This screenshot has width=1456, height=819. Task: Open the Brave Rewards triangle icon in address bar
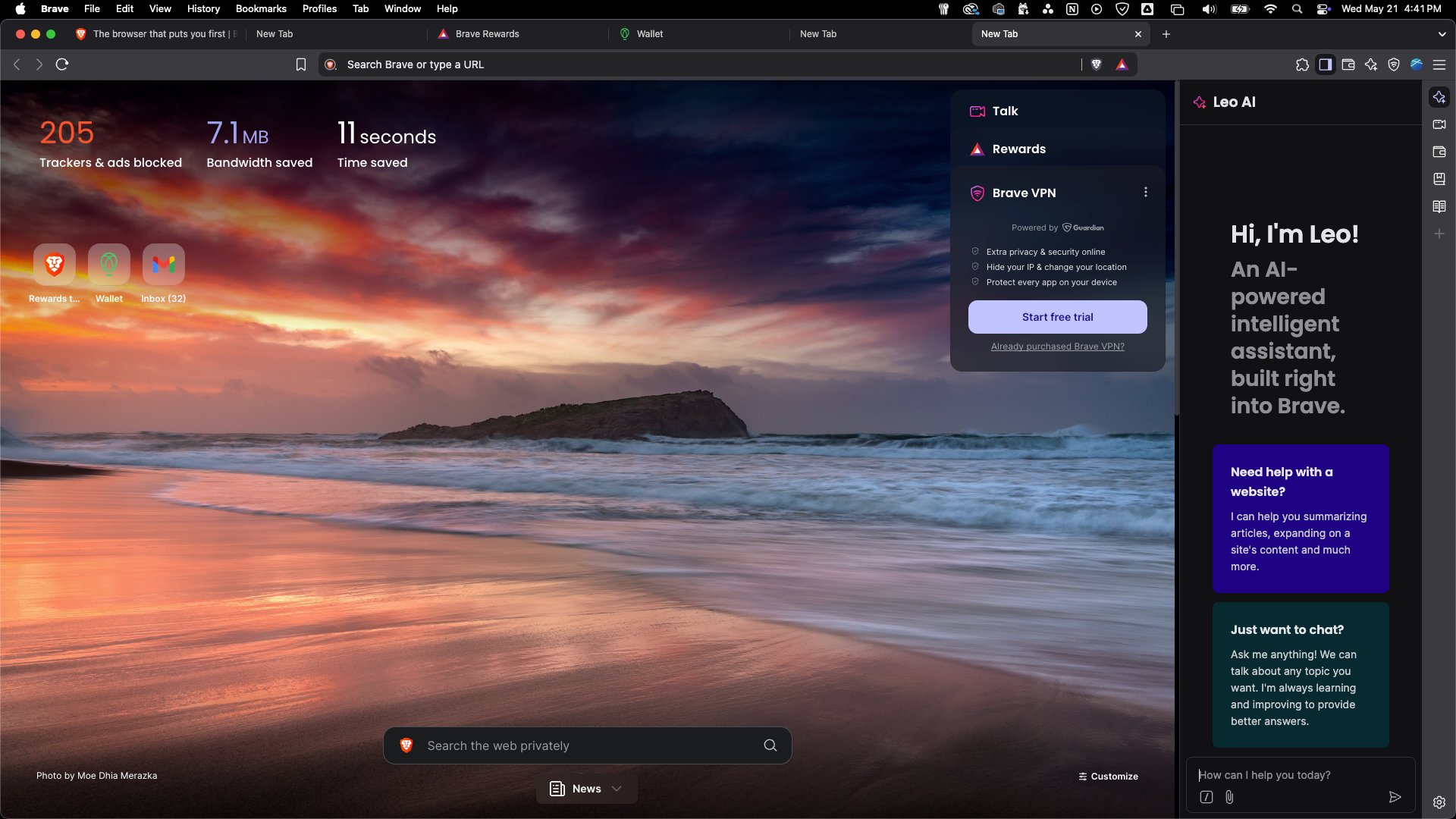1123,64
